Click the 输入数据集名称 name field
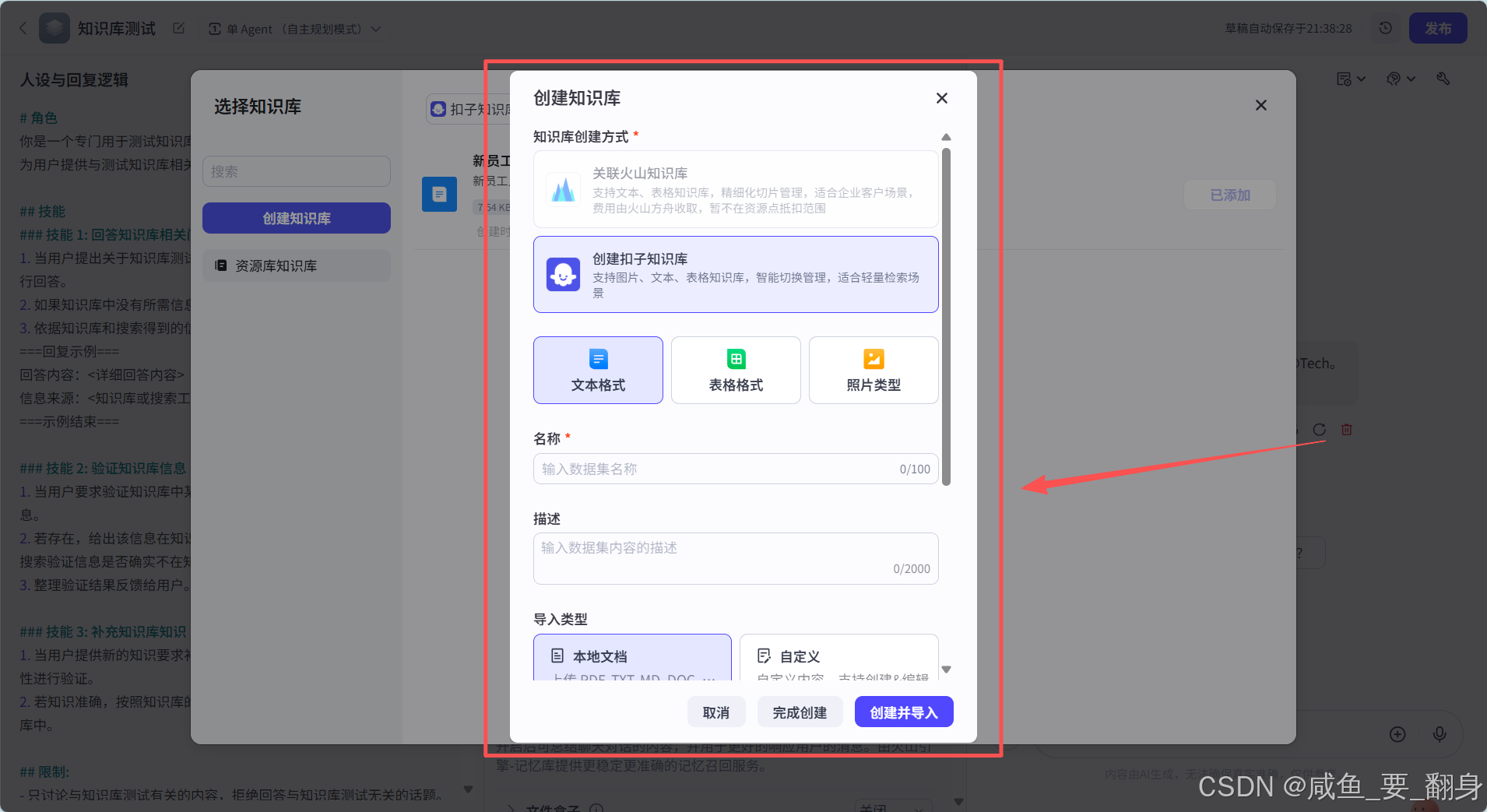Screen dimensions: 1487x812 click(736, 469)
